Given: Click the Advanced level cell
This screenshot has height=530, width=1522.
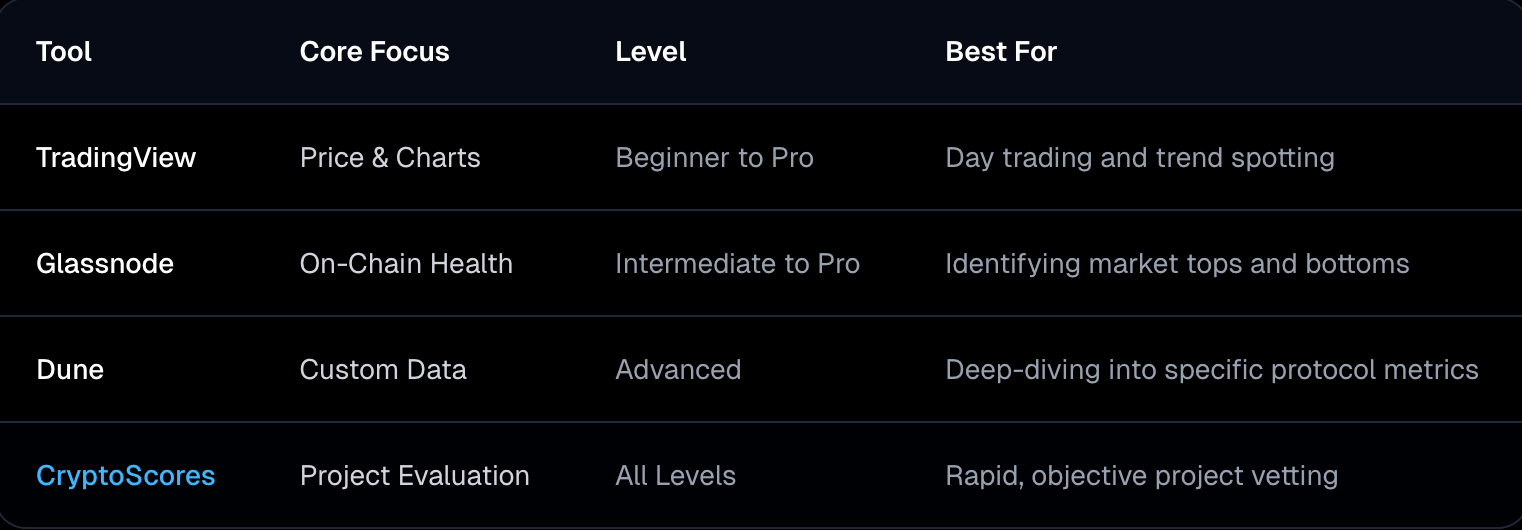Looking at the screenshot, I should (678, 369).
